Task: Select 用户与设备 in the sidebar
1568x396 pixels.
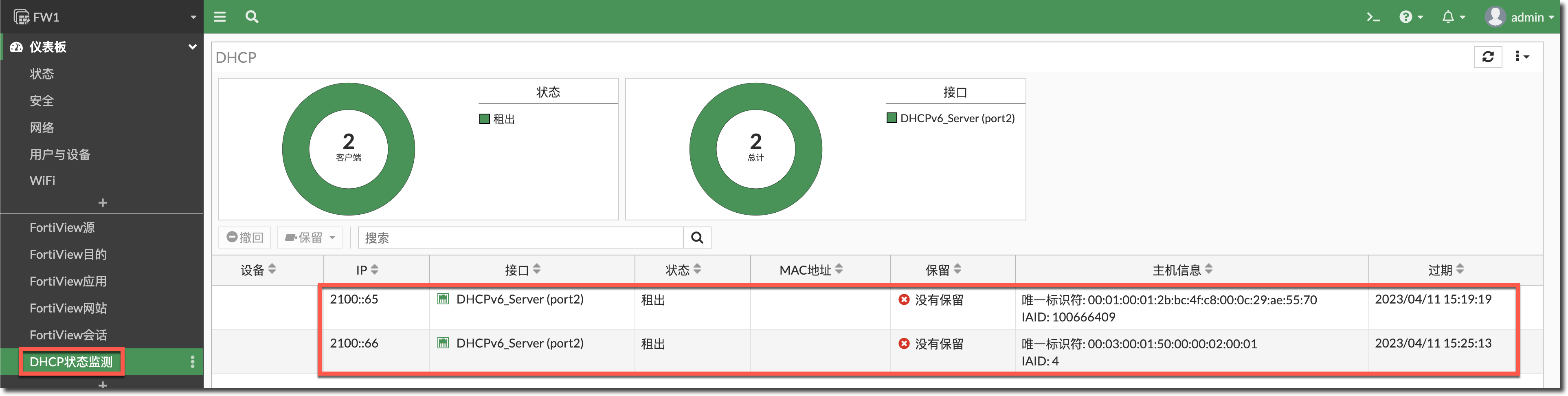Action: point(59,154)
